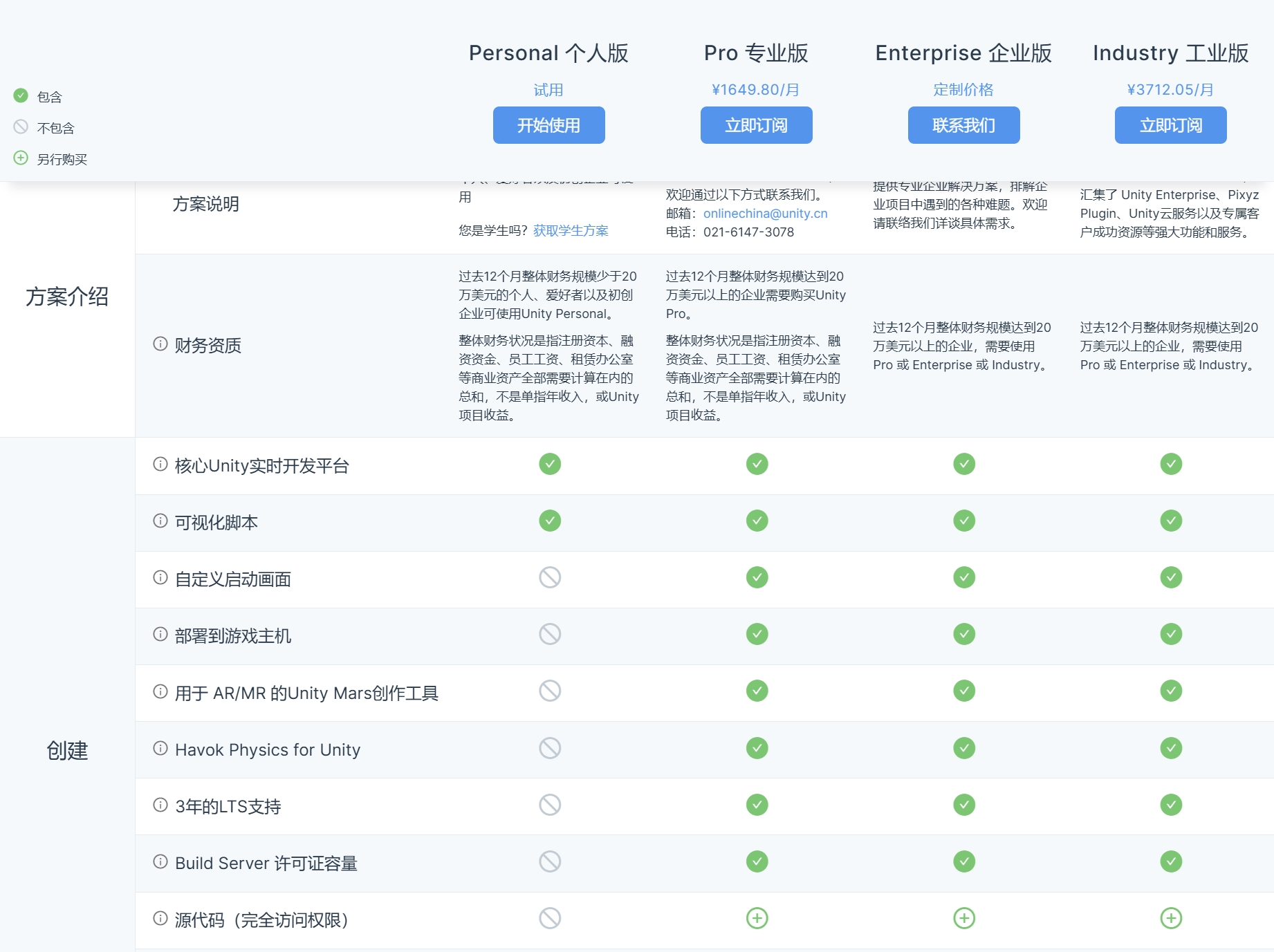
Task: Click the info icon beside 可视化脚本
Action: pos(160,521)
